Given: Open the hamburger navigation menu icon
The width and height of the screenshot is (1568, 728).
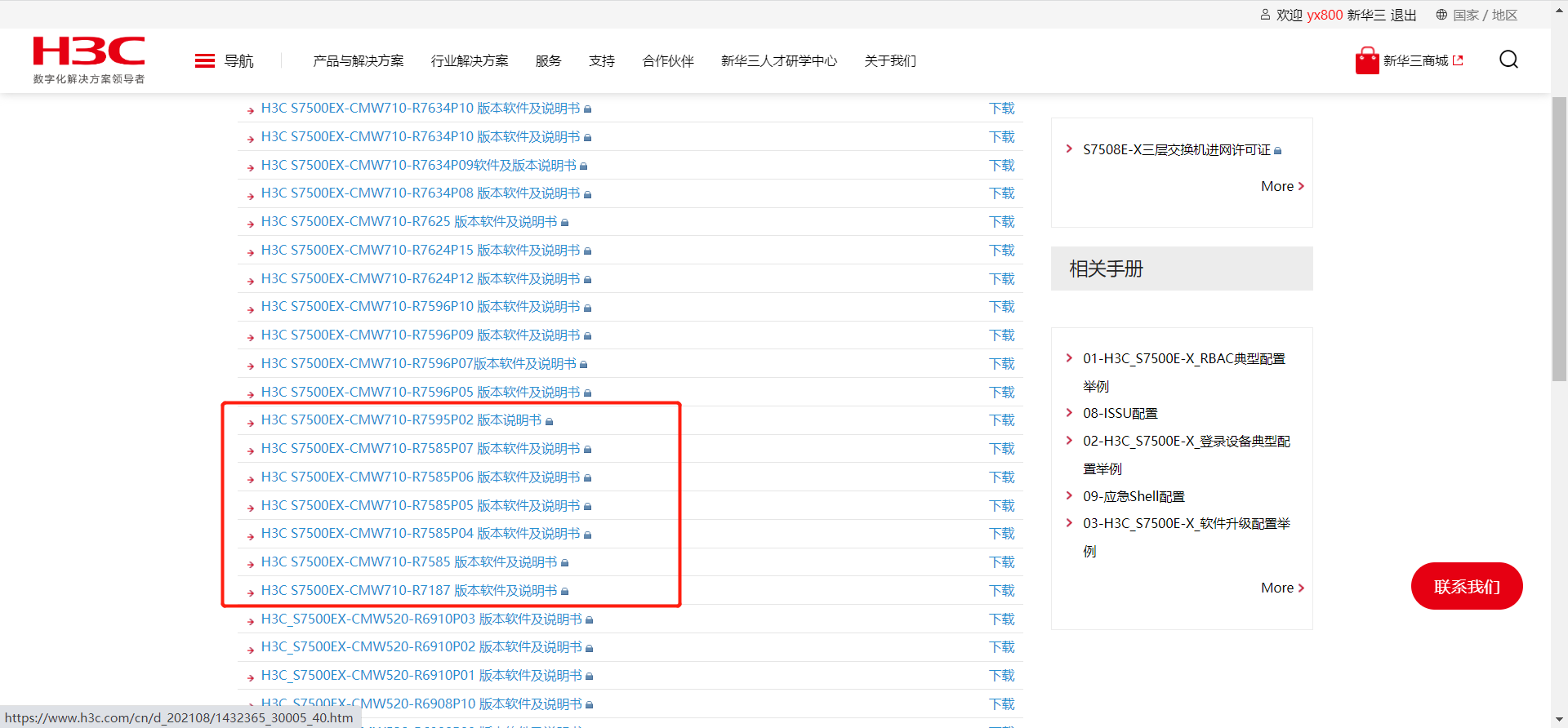Looking at the screenshot, I should [205, 61].
